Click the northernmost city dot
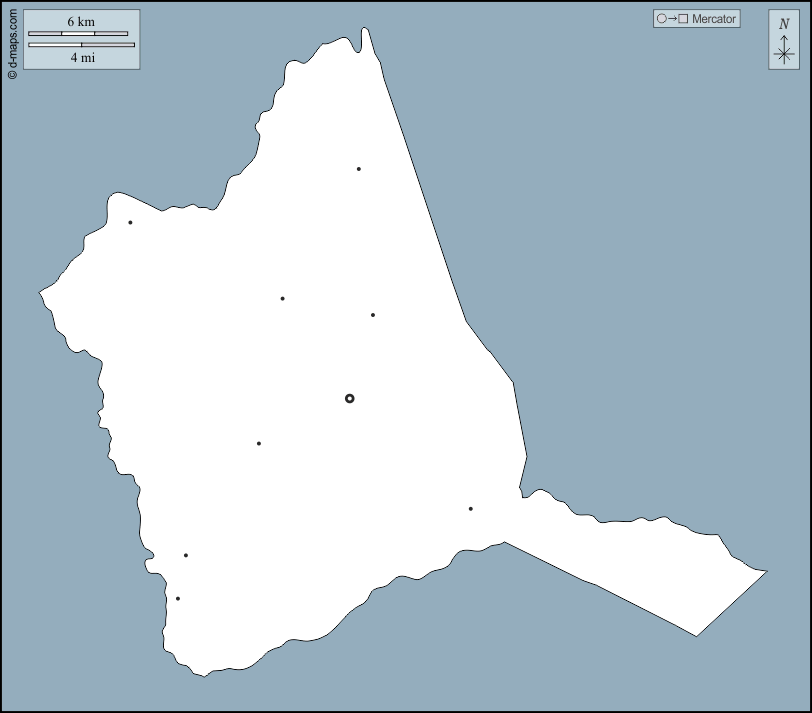The image size is (812, 713). click(x=358, y=169)
